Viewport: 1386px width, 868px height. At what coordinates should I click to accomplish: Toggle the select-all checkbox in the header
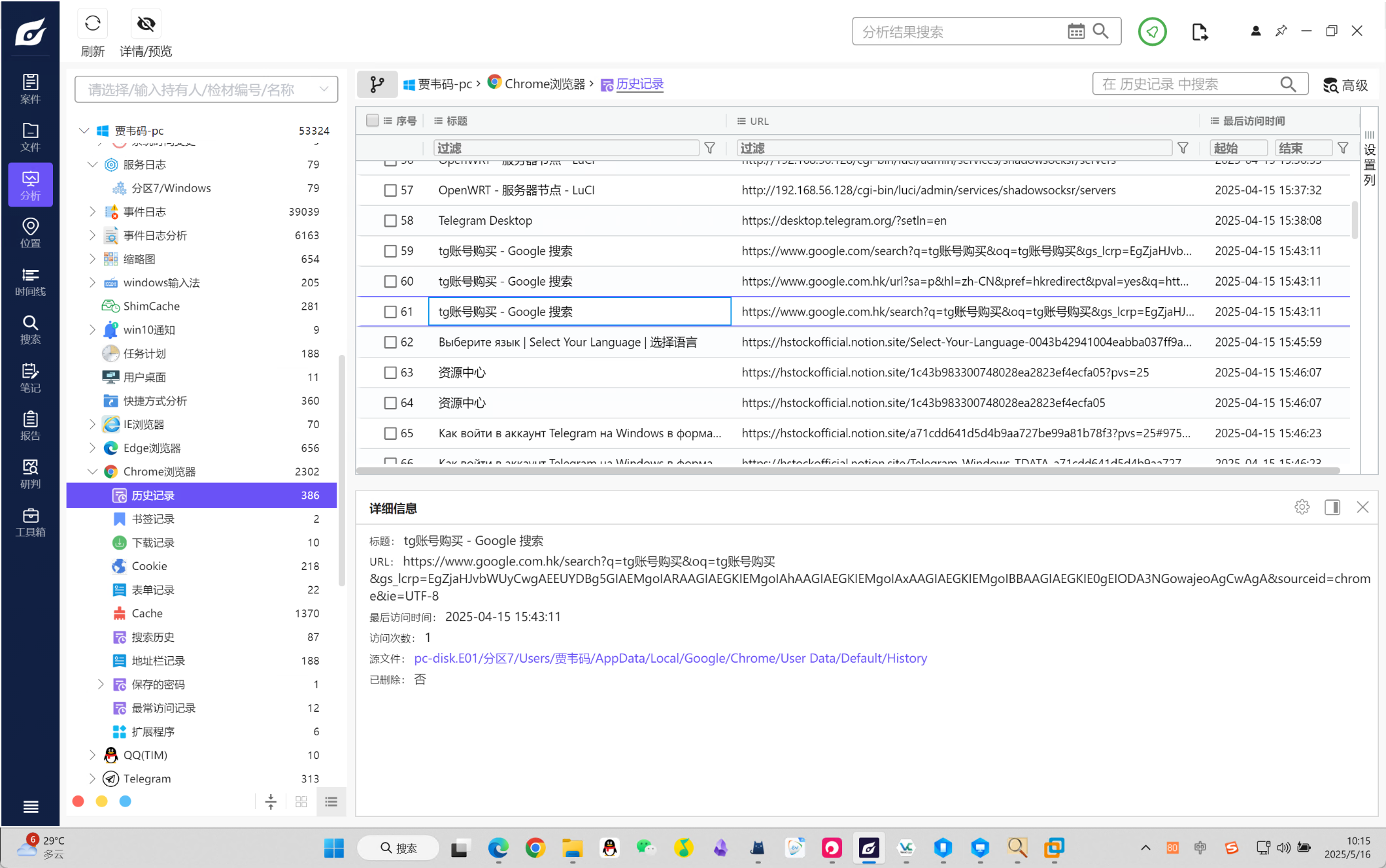[373, 121]
